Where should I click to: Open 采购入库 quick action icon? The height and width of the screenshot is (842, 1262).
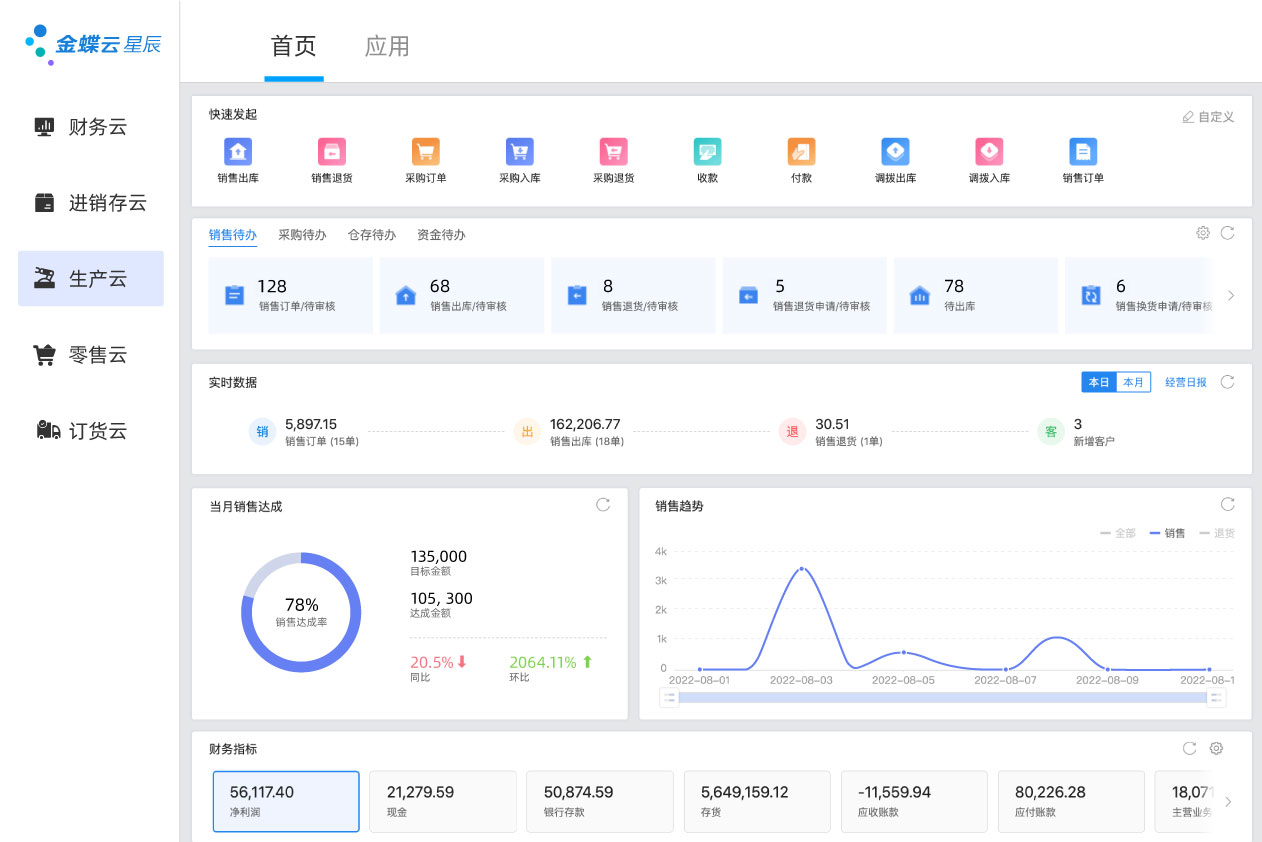(x=520, y=151)
